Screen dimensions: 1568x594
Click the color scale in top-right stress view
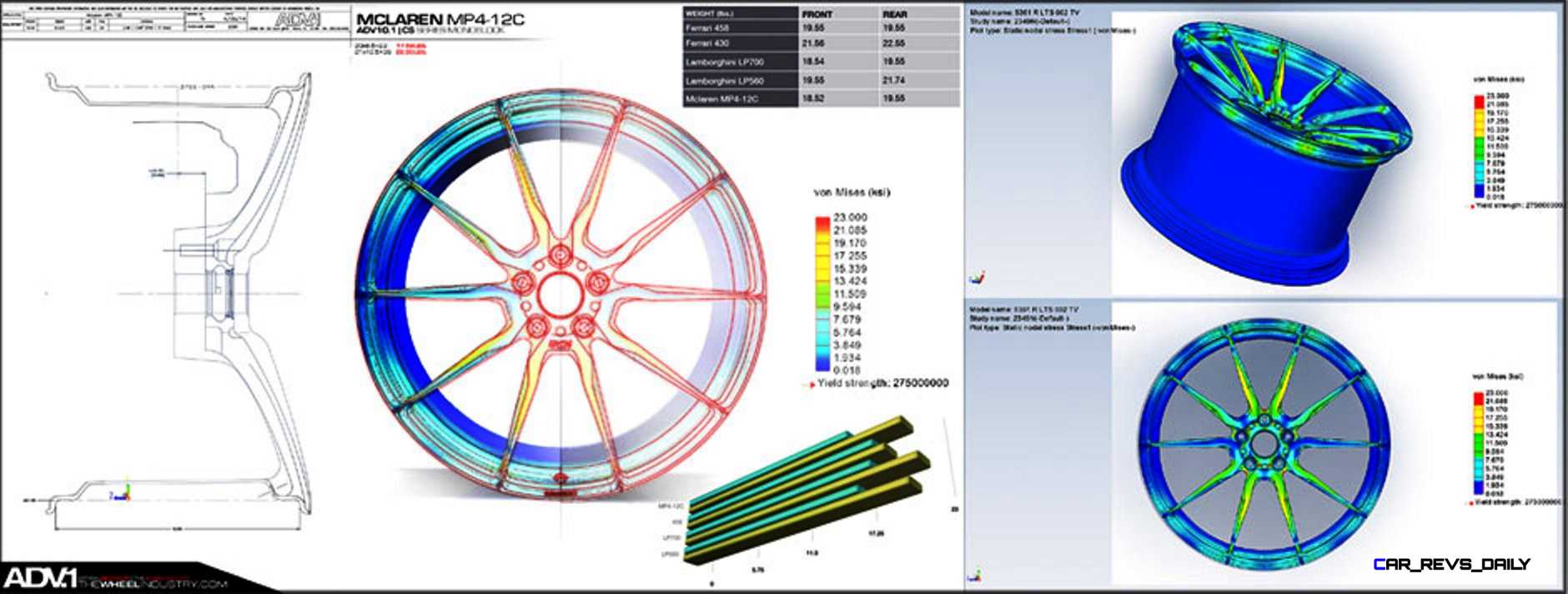1480,147
